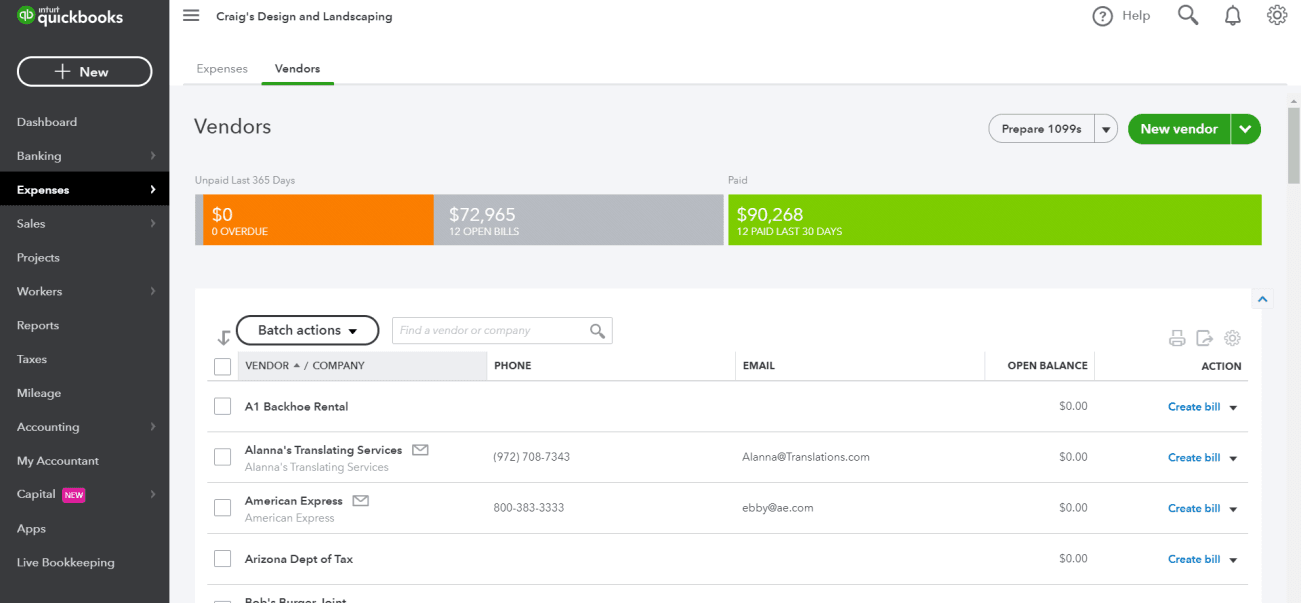Click Create bill for American Express
Image resolution: width=1301 pixels, height=603 pixels.
tap(1194, 509)
